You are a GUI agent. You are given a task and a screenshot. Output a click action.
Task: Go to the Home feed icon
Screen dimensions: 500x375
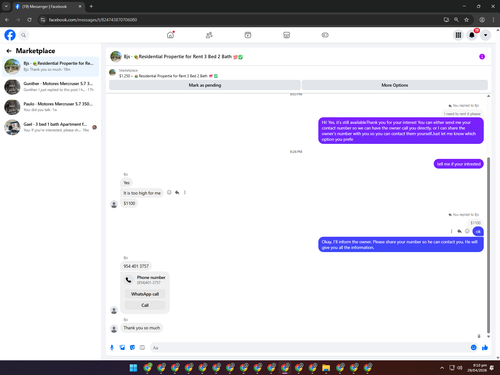171,35
